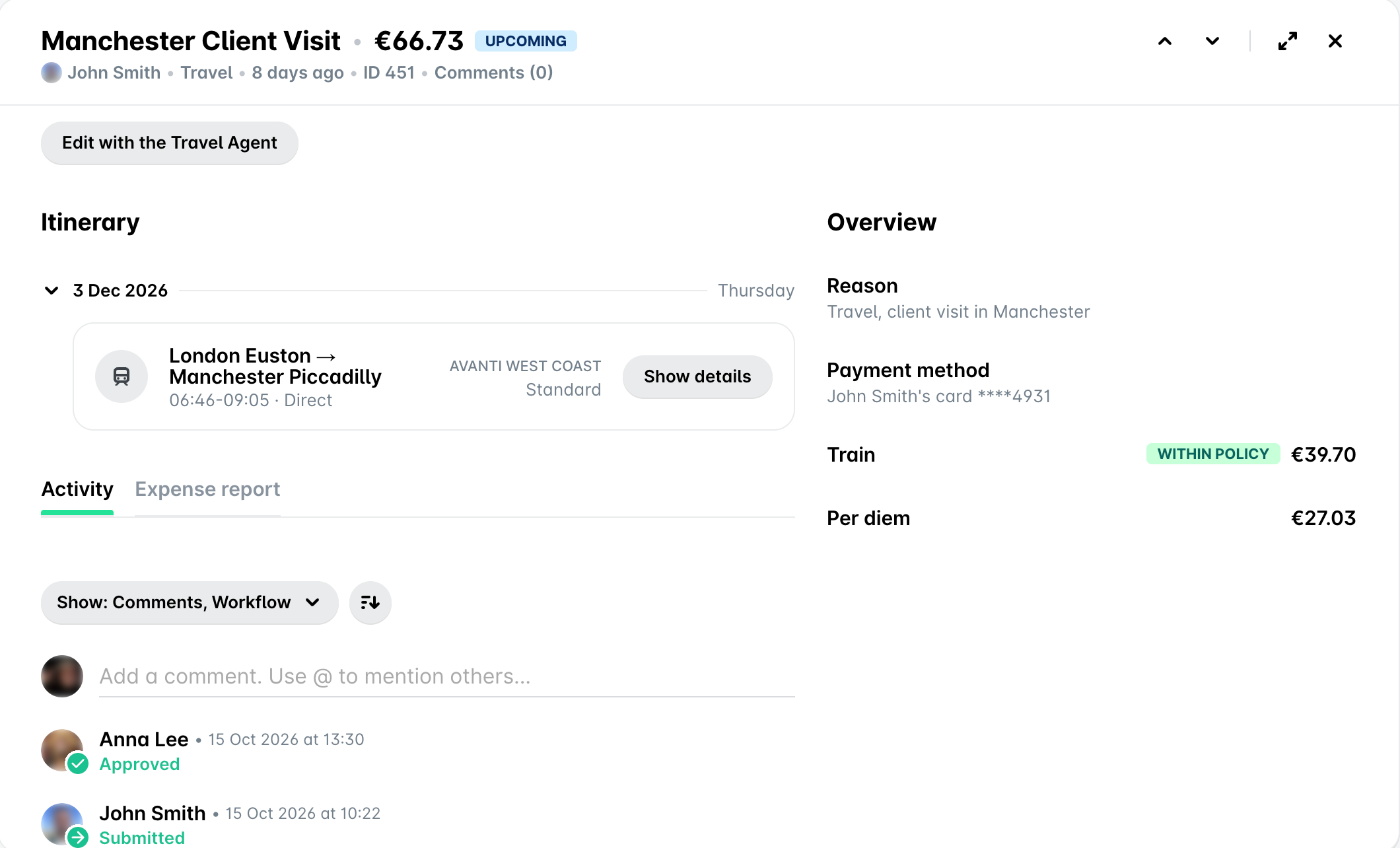Click the Approved status under Anna Lee
Viewport: 1400px width, 848px height.
[x=140, y=764]
